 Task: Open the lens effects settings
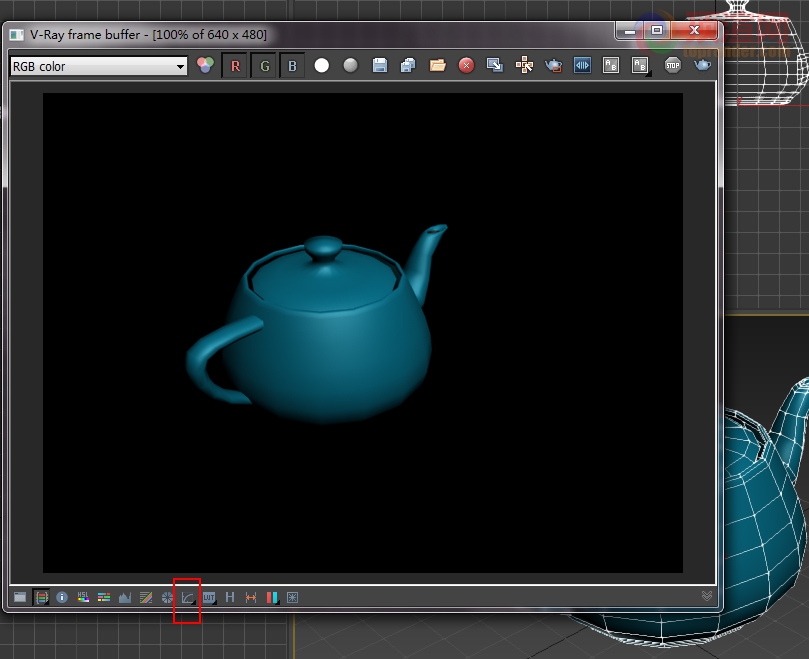[x=293, y=597]
